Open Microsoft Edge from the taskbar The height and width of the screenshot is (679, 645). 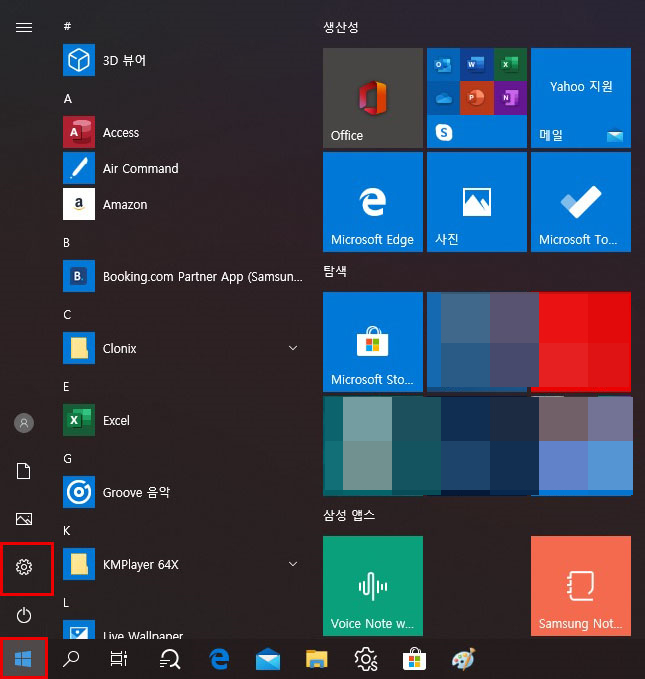pyautogui.click(x=219, y=659)
